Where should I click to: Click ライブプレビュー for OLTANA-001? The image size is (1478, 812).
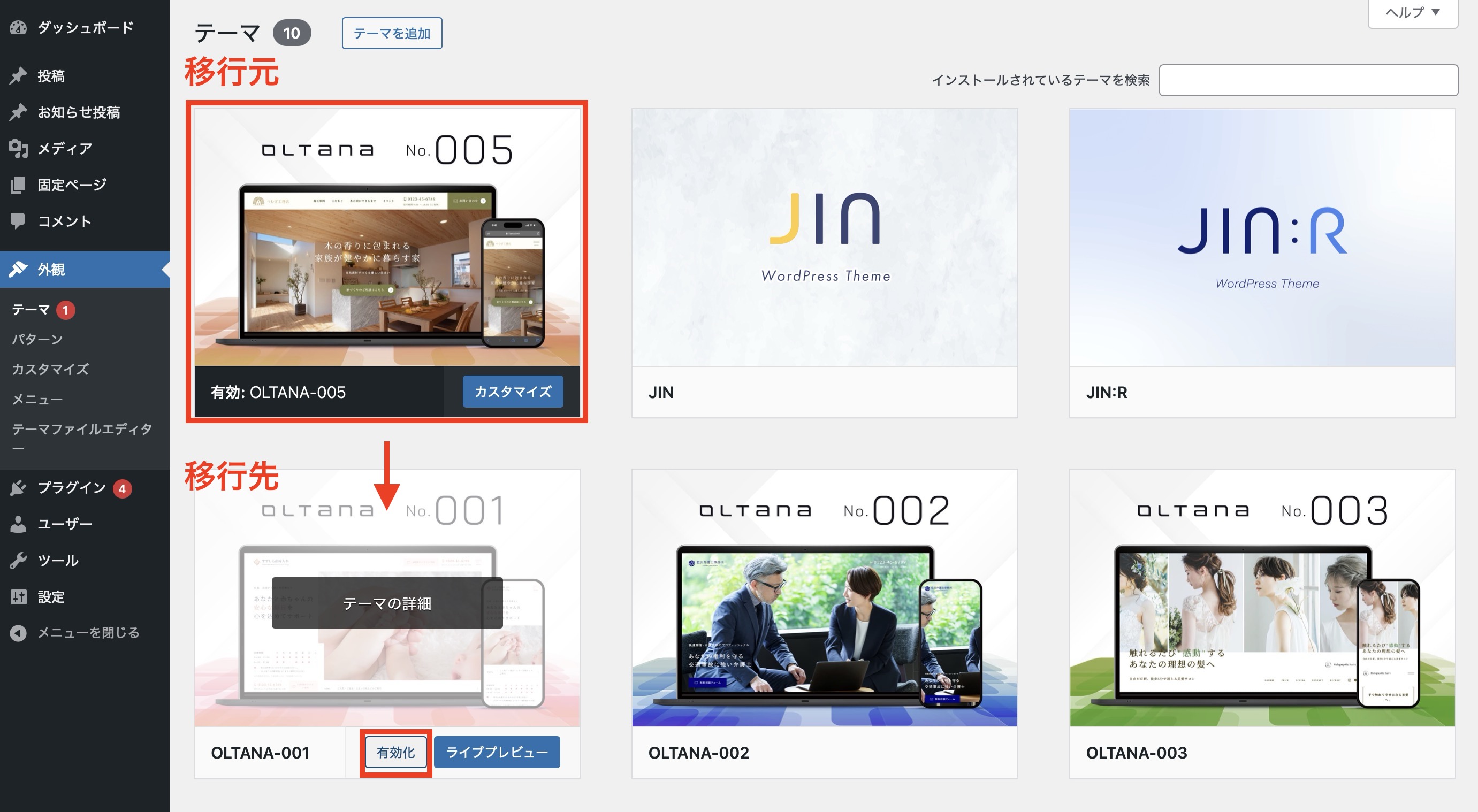coord(497,753)
